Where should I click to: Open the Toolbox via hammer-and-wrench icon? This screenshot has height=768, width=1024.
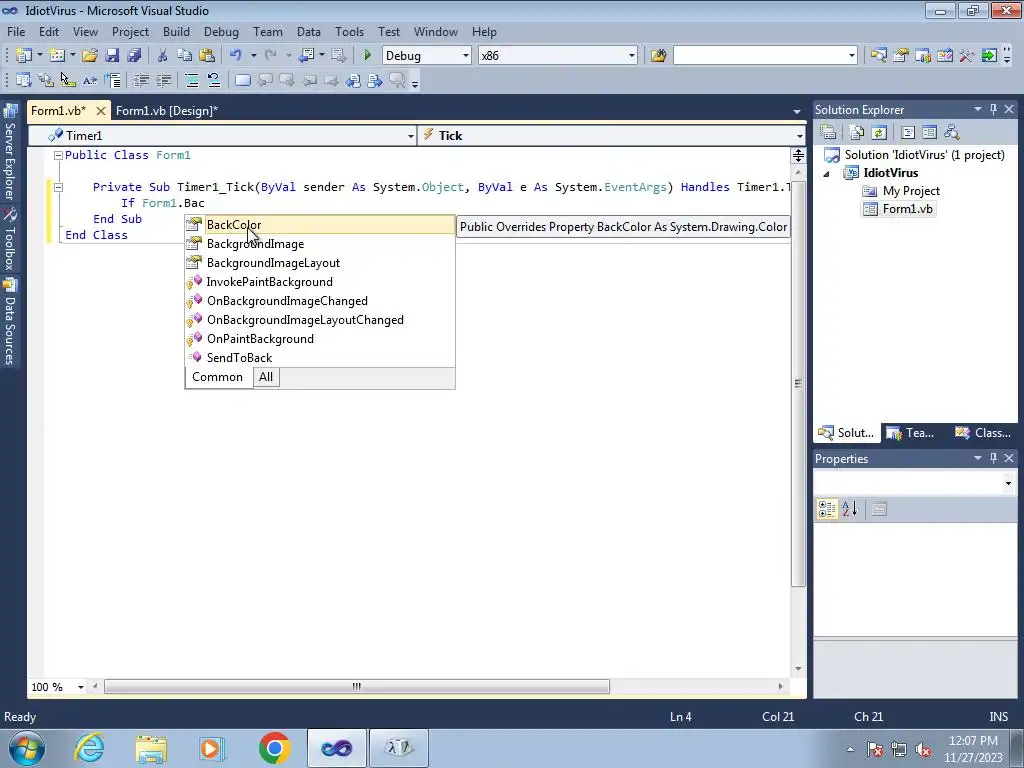tap(967, 56)
